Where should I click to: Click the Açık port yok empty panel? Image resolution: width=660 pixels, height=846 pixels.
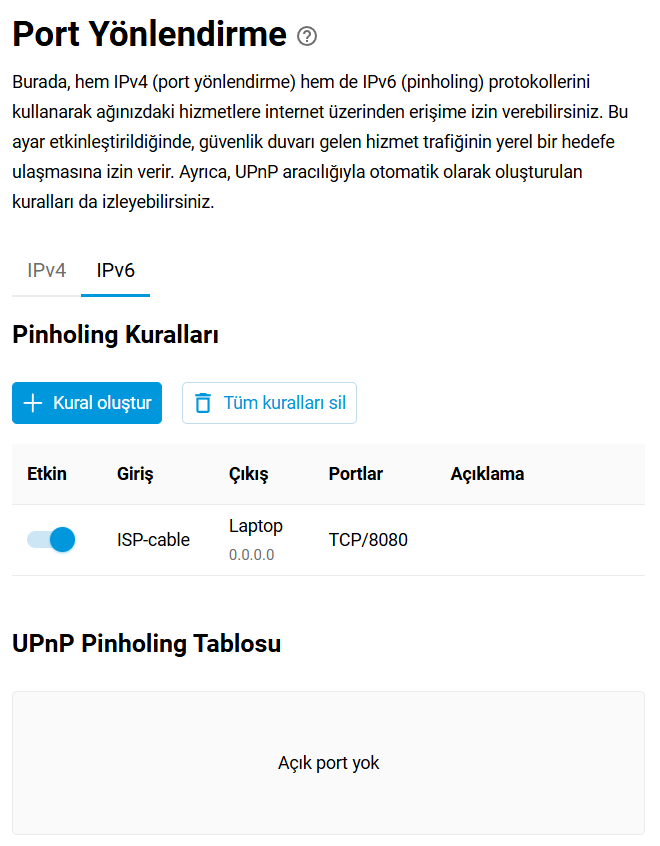tap(328, 763)
